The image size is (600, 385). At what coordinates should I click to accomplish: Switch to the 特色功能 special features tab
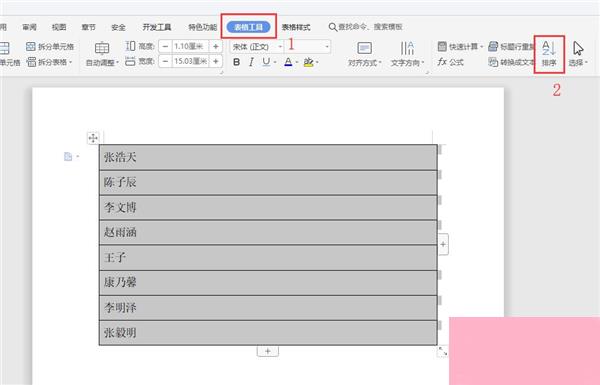click(202, 27)
